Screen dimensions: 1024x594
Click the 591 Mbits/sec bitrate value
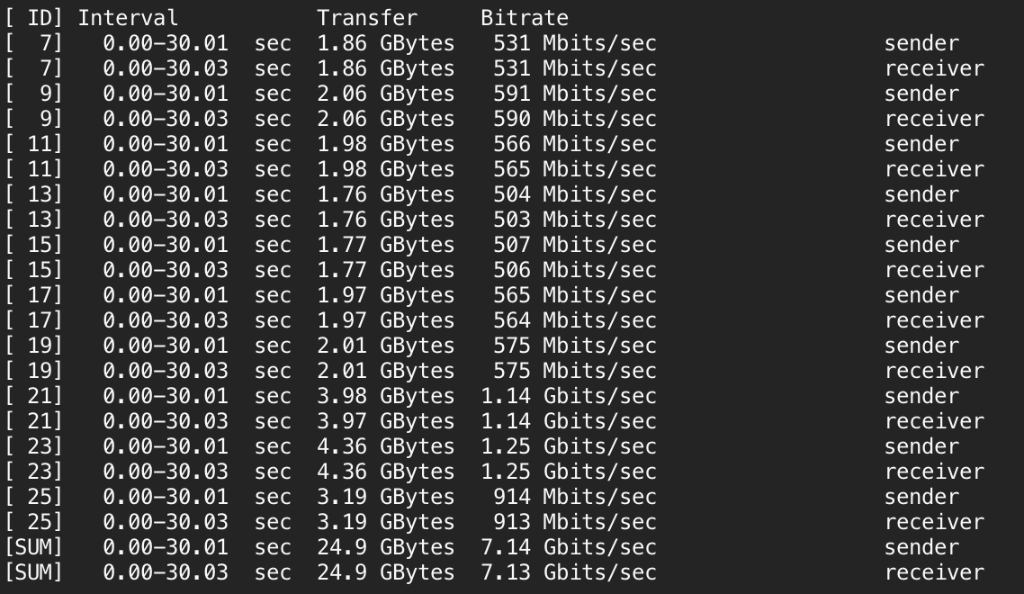point(575,94)
